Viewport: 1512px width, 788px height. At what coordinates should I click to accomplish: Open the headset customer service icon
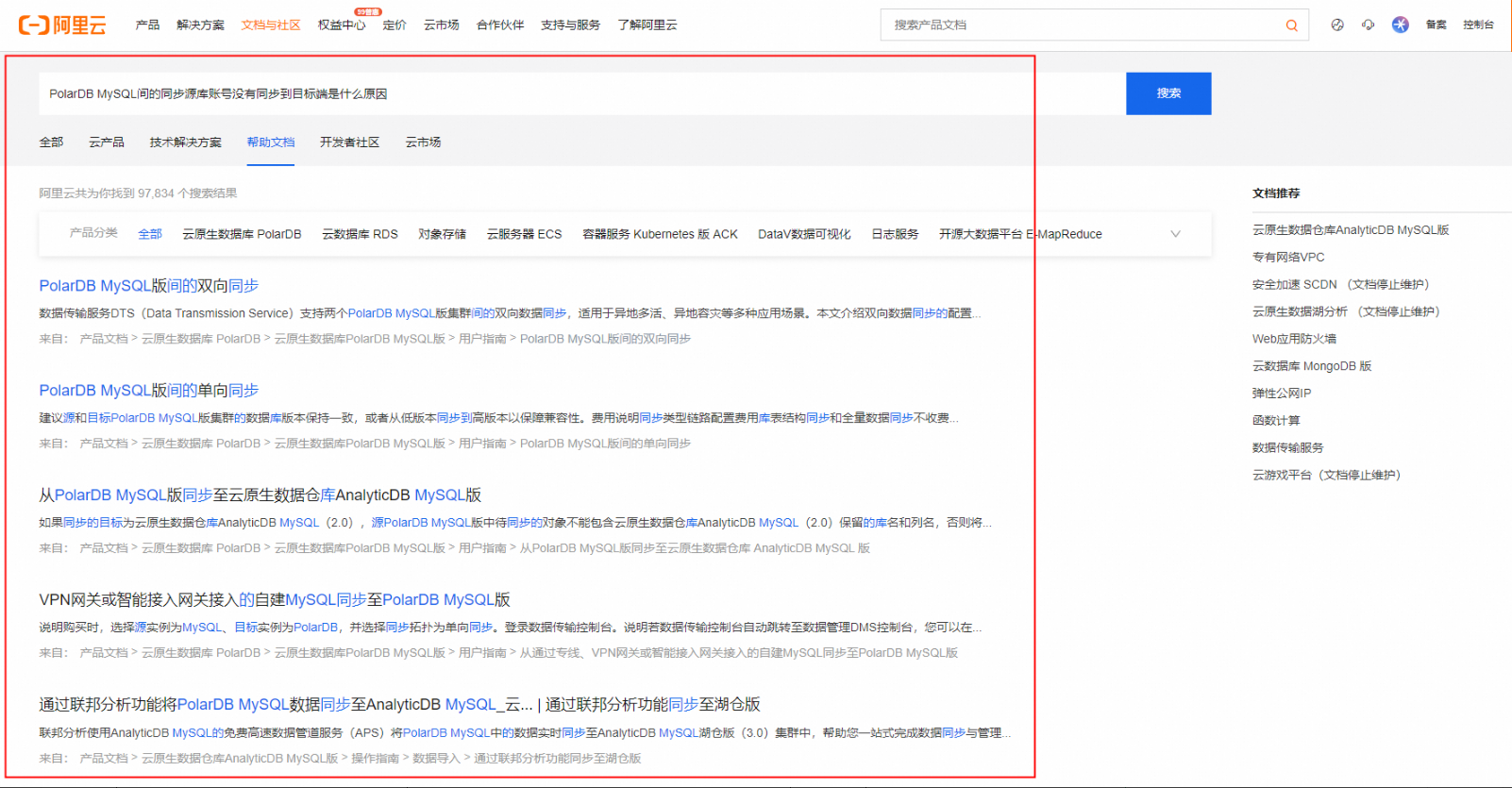click(x=1369, y=25)
